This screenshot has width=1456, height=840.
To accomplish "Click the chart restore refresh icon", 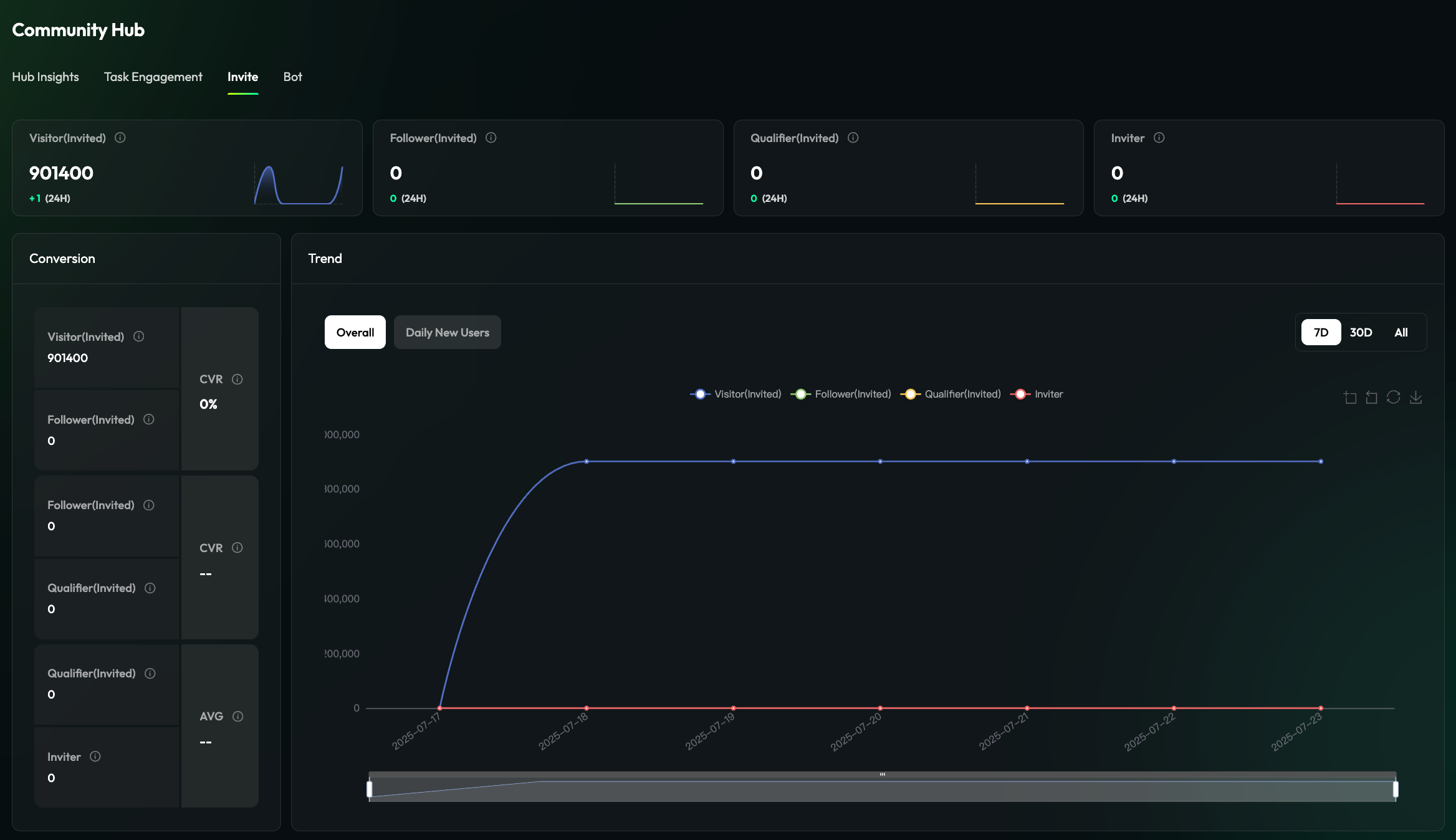I will tap(1393, 398).
